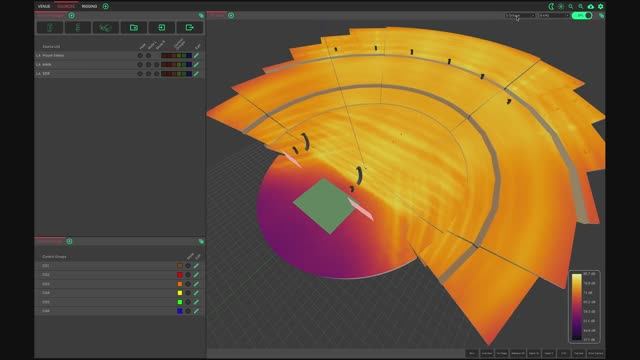640x360 pixels.
Task: Toggle the circle beside the yellow control group
Action: coord(188,293)
